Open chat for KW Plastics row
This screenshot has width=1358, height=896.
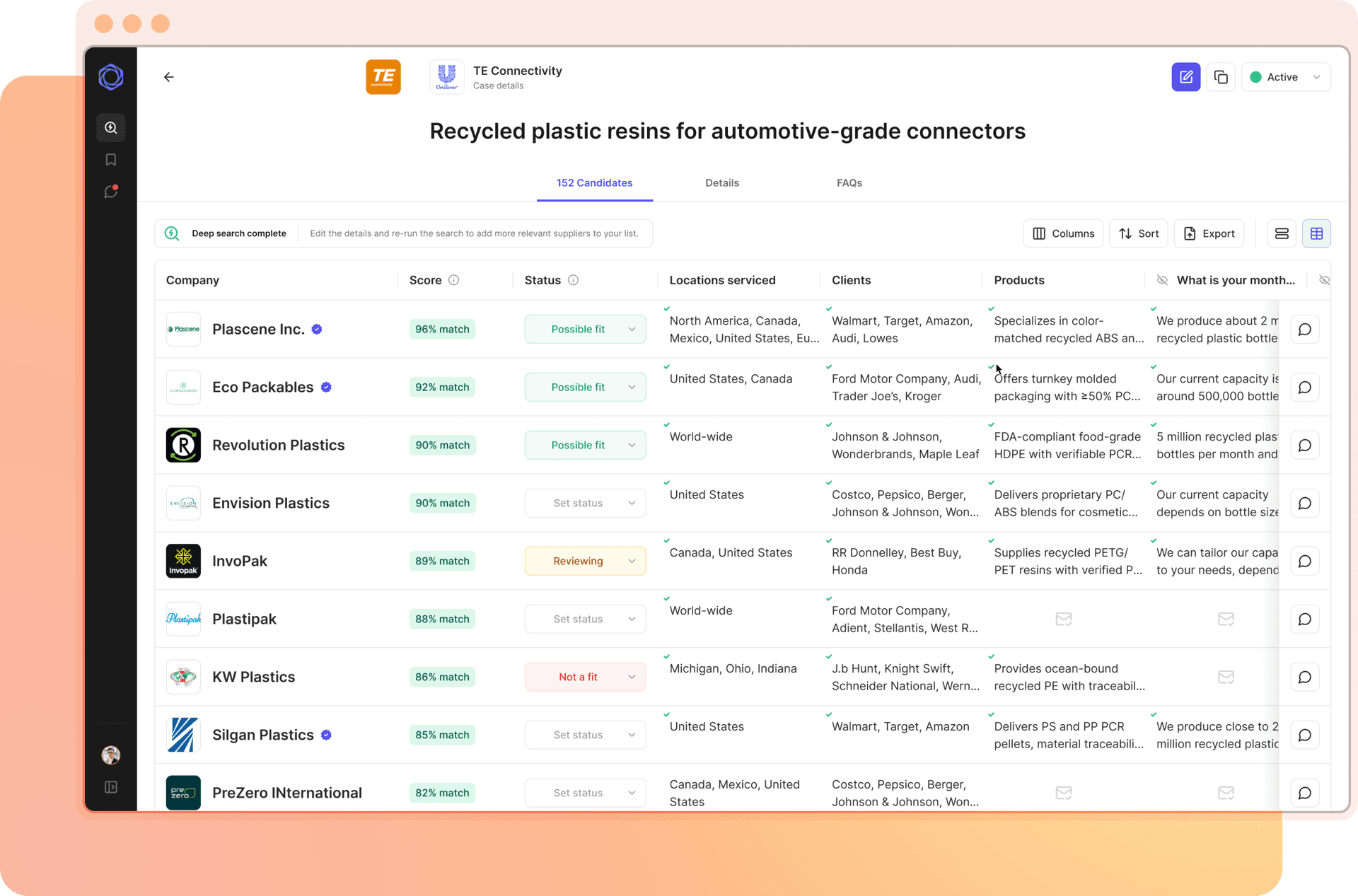click(x=1305, y=677)
